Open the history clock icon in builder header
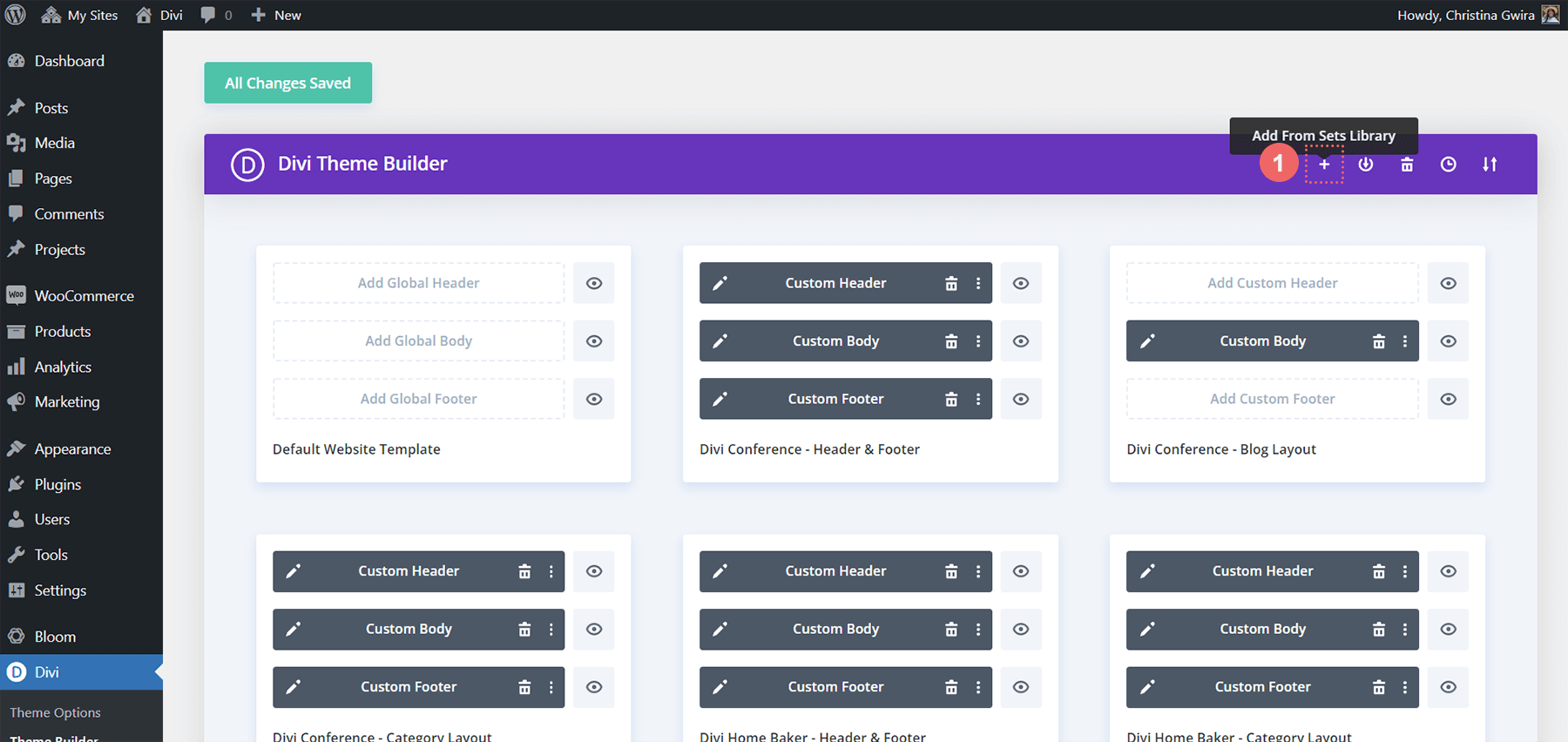Image resolution: width=1568 pixels, height=742 pixels. pyautogui.click(x=1448, y=165)
